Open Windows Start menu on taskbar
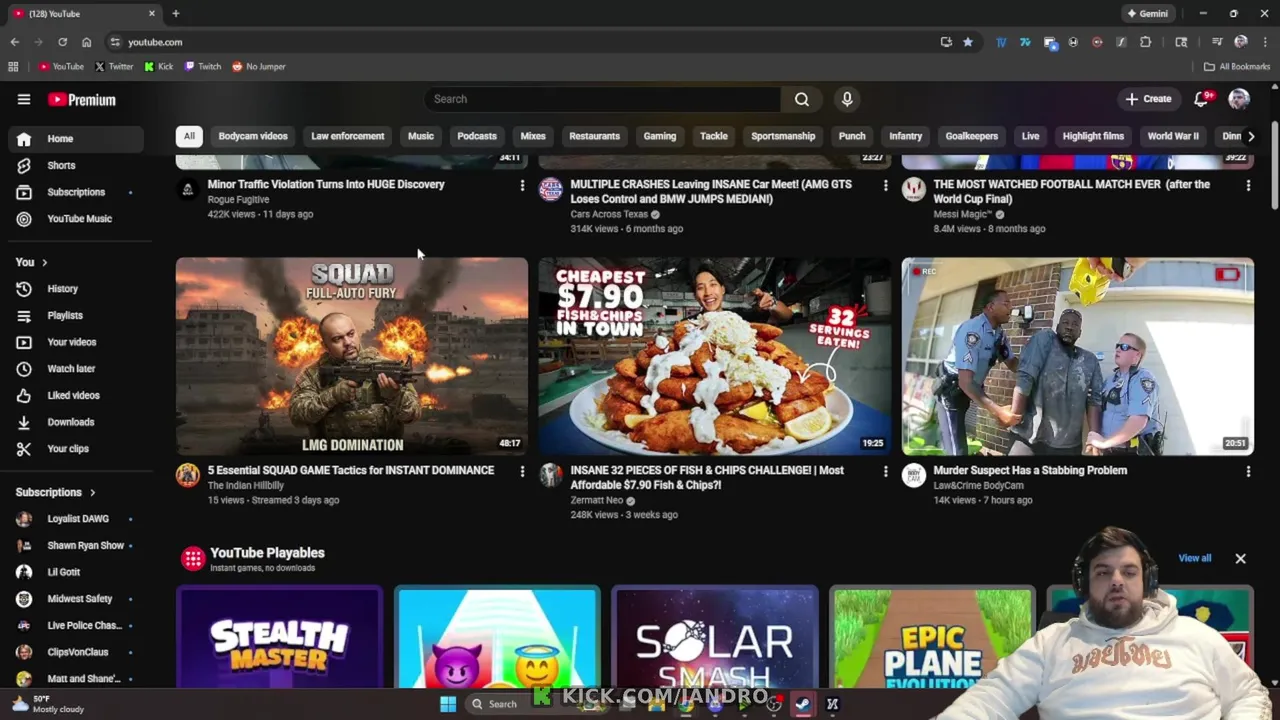The image size is (1280, 720). 448,704
